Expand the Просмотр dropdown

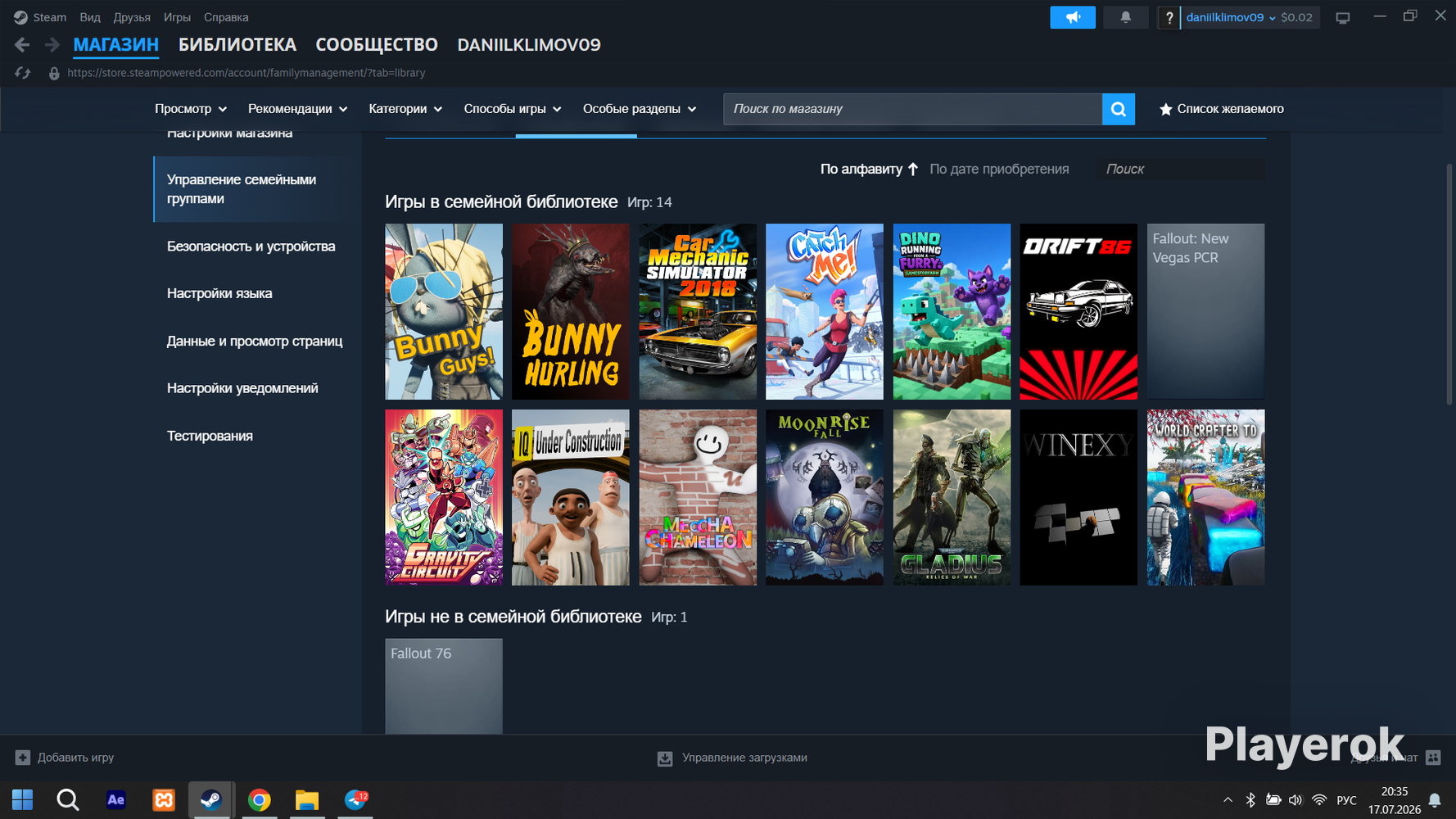point(191,109)
